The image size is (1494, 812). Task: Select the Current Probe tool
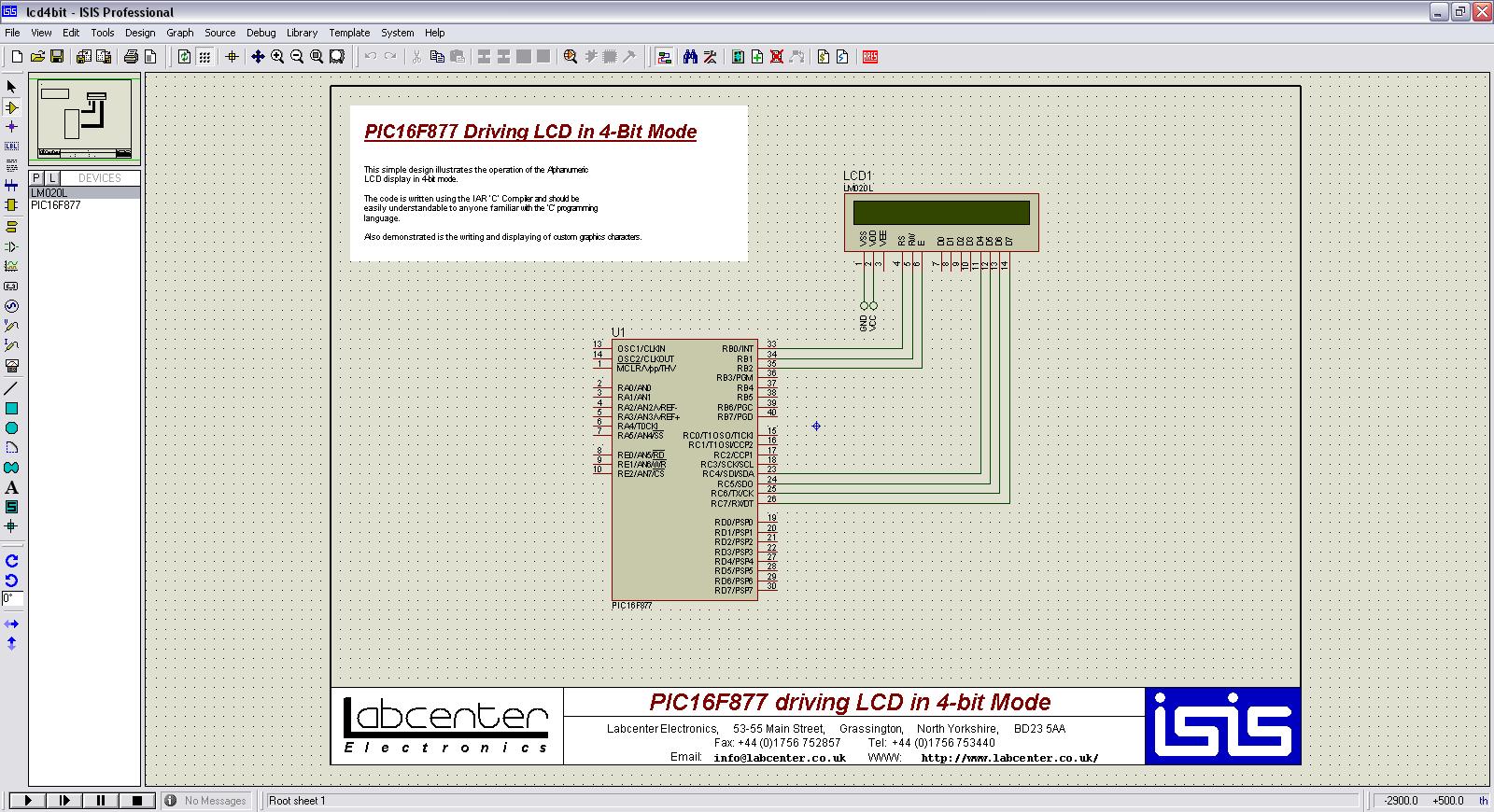coord(11,345)
